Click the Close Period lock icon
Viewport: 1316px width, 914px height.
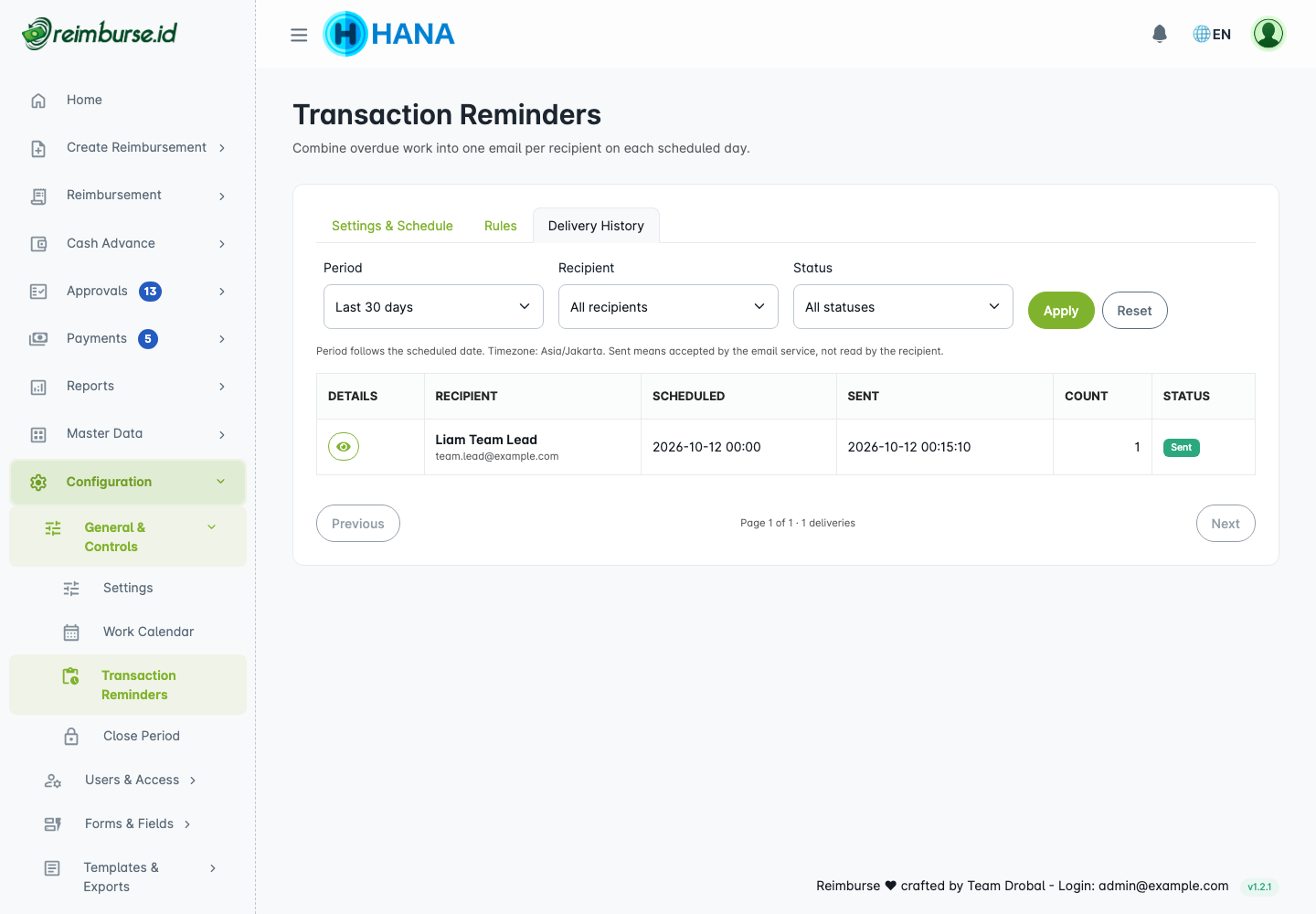click(71, 737)
